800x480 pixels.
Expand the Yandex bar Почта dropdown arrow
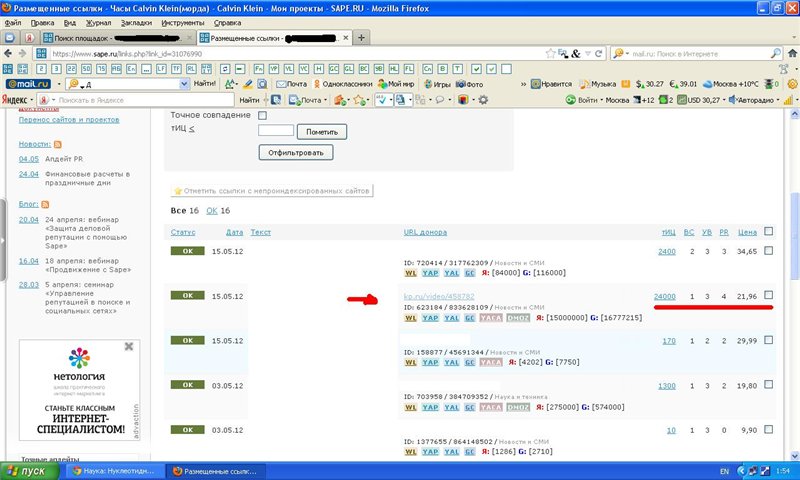325,100
